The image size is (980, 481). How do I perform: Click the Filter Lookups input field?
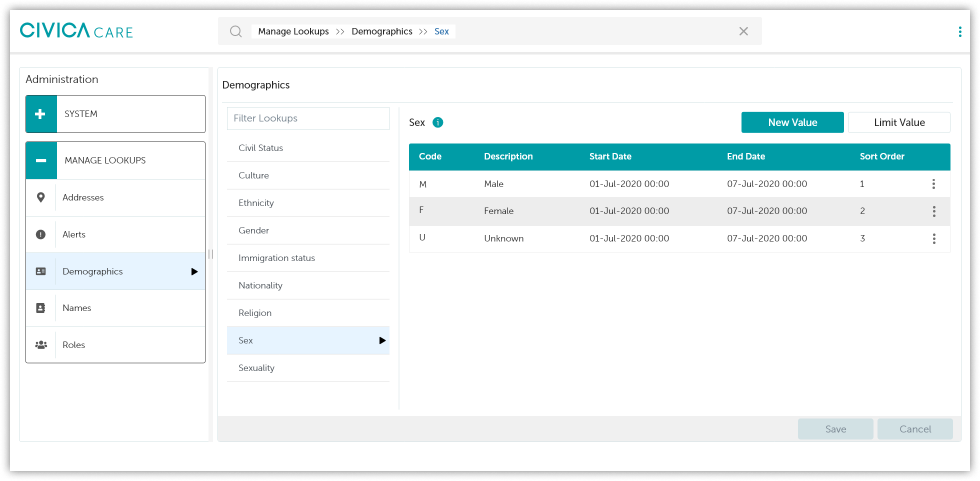click(x=308, y=118)
